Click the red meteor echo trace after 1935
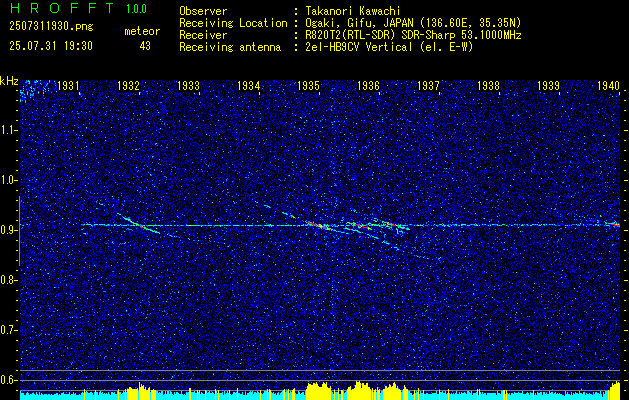629x400 pixels. click(318, 225)
